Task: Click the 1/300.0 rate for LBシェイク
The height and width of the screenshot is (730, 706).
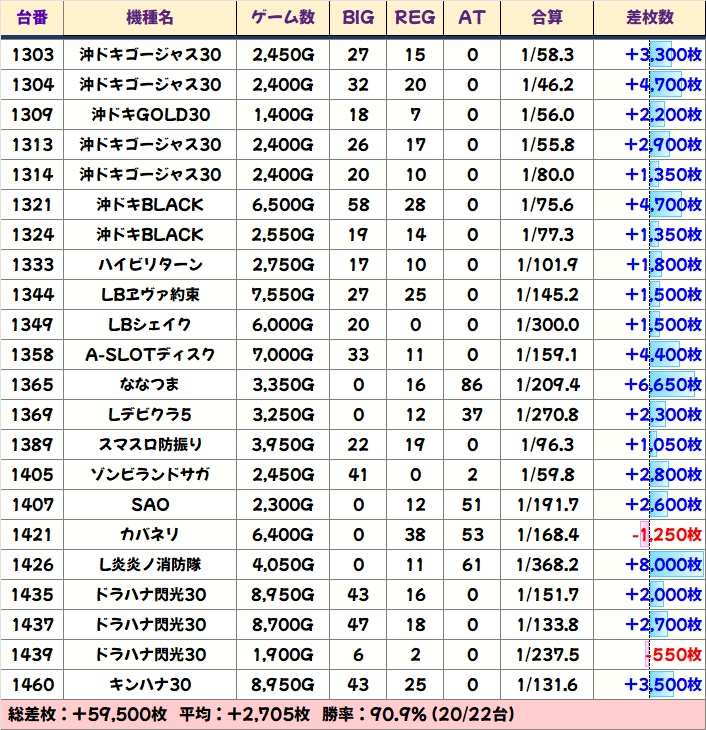Action: [546, 324]
